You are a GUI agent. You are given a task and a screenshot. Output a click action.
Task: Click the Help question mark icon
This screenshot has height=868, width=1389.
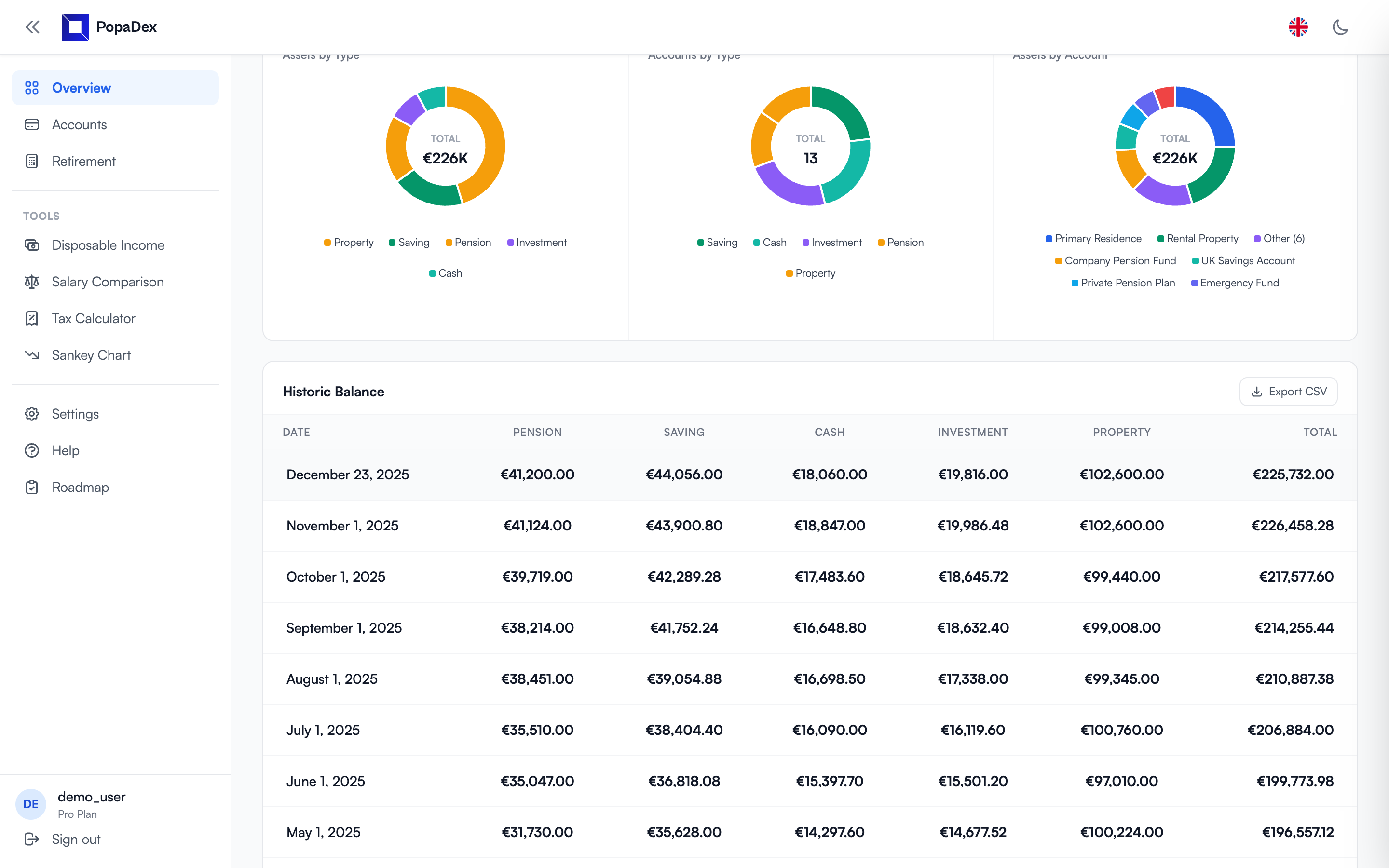click(32, 450)
